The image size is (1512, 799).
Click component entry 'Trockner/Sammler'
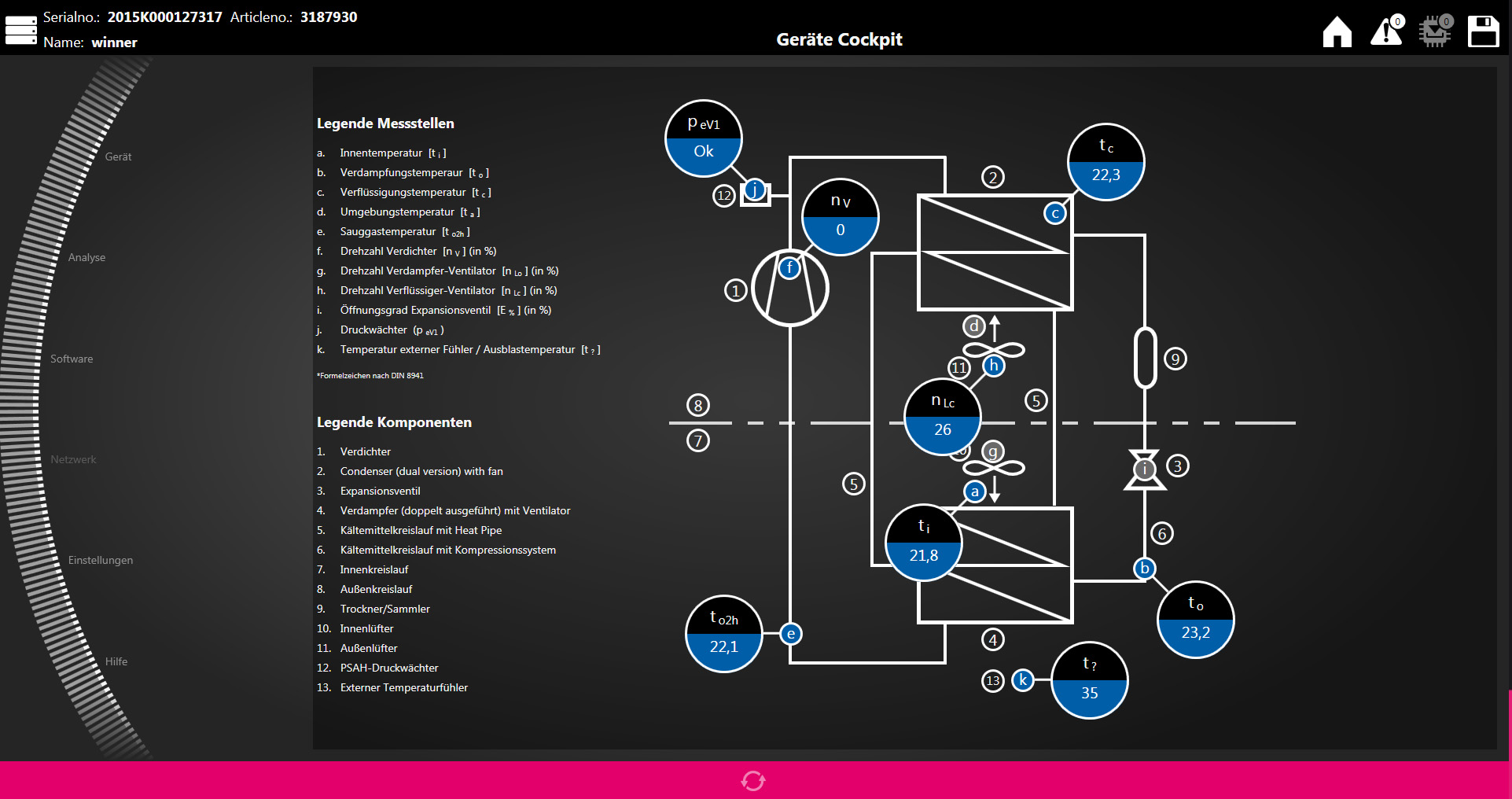[x=384, y=609]
